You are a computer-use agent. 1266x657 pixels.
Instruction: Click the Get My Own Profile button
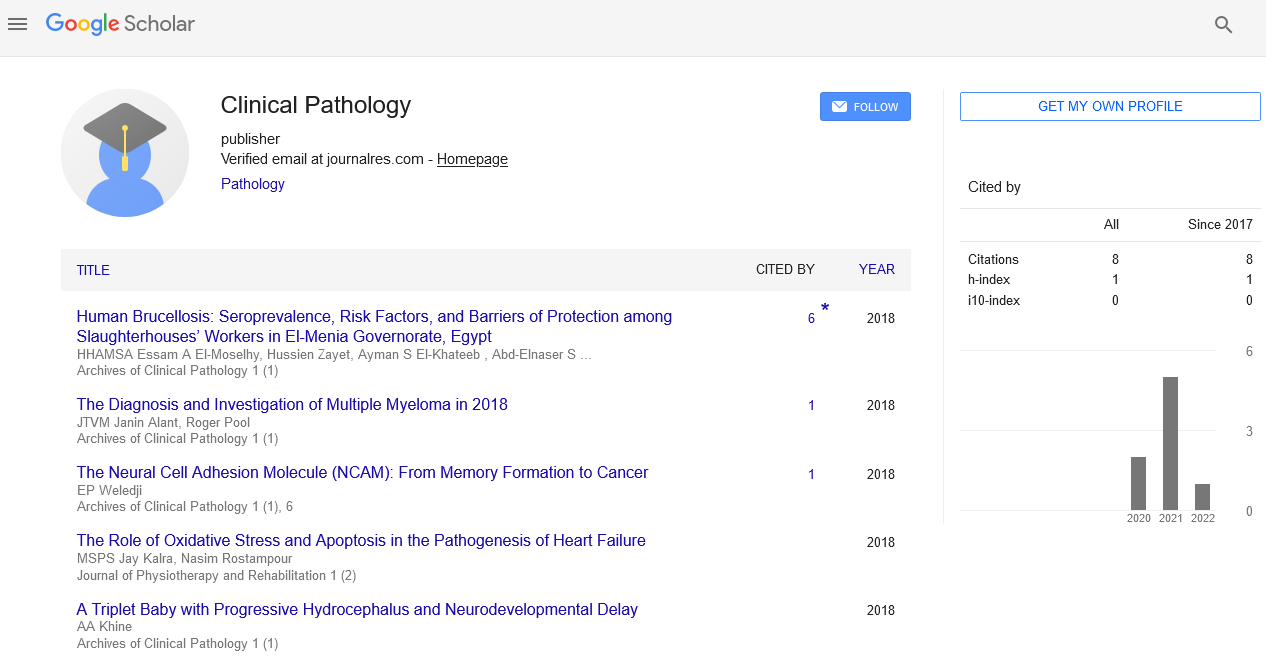tap(1110, 107)
